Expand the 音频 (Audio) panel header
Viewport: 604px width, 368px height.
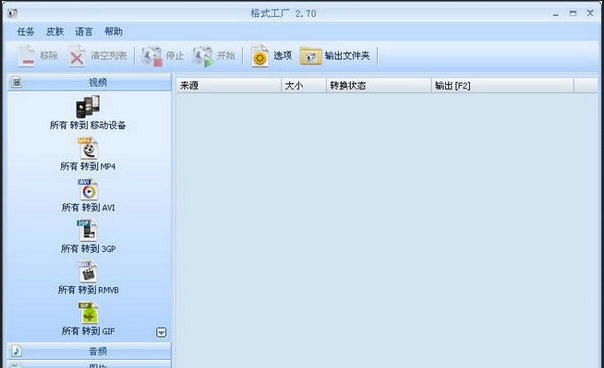point(89,351)
